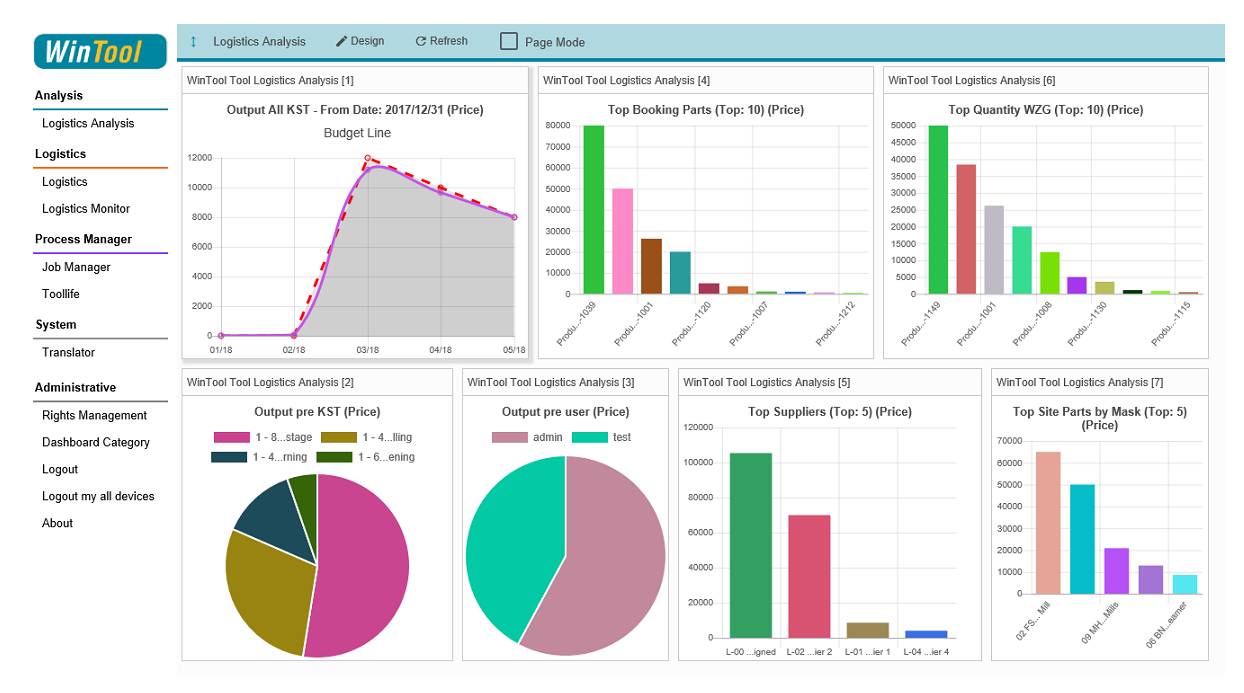Image resolution: width=1244 pixels, height=693 pixels.
Task: Click the green L-00 bar in Top Suppliers
Action: tap(750, 545)
